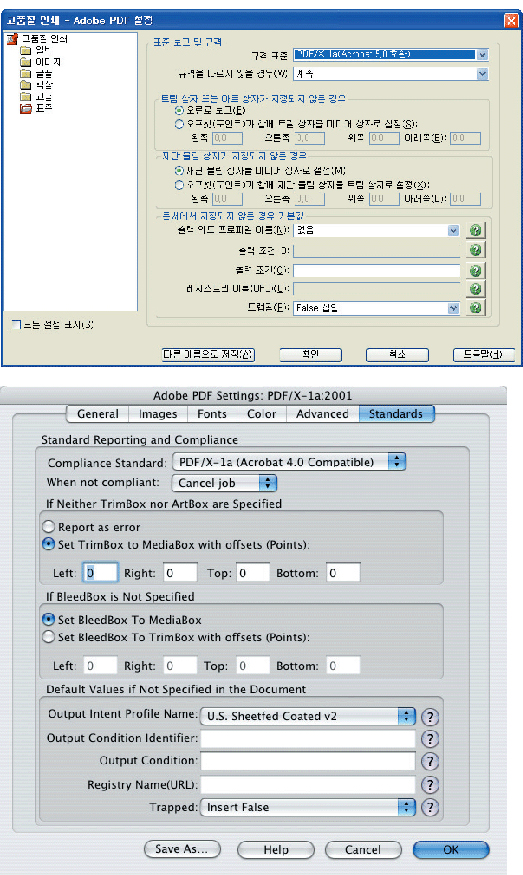
Task: Select the Standards tab
Action: [396, 414]
